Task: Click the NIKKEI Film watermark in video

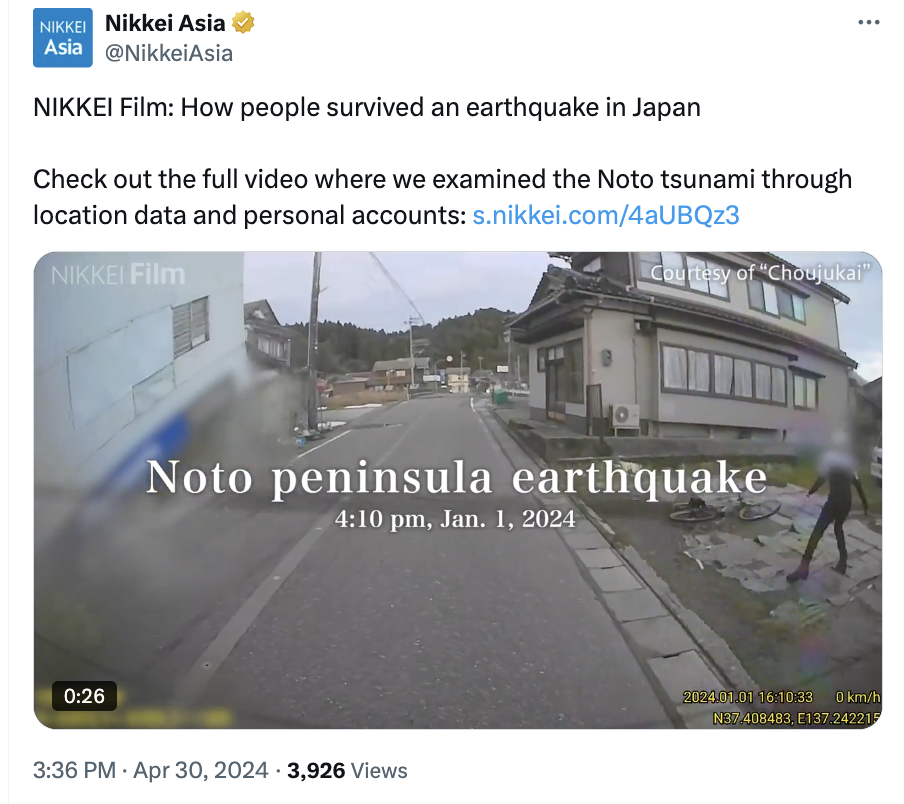Action: coord(118,274)
